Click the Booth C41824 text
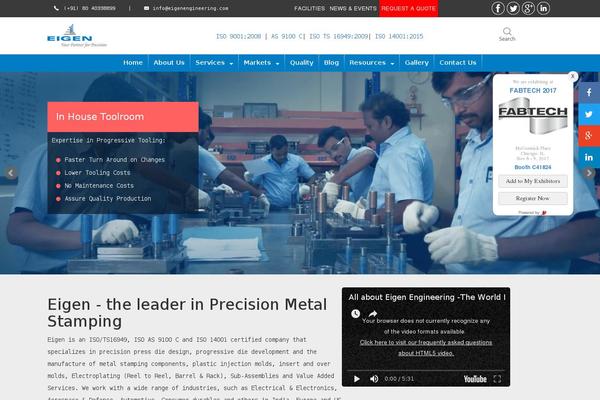The image size is (600, 400). pos(533,167)
